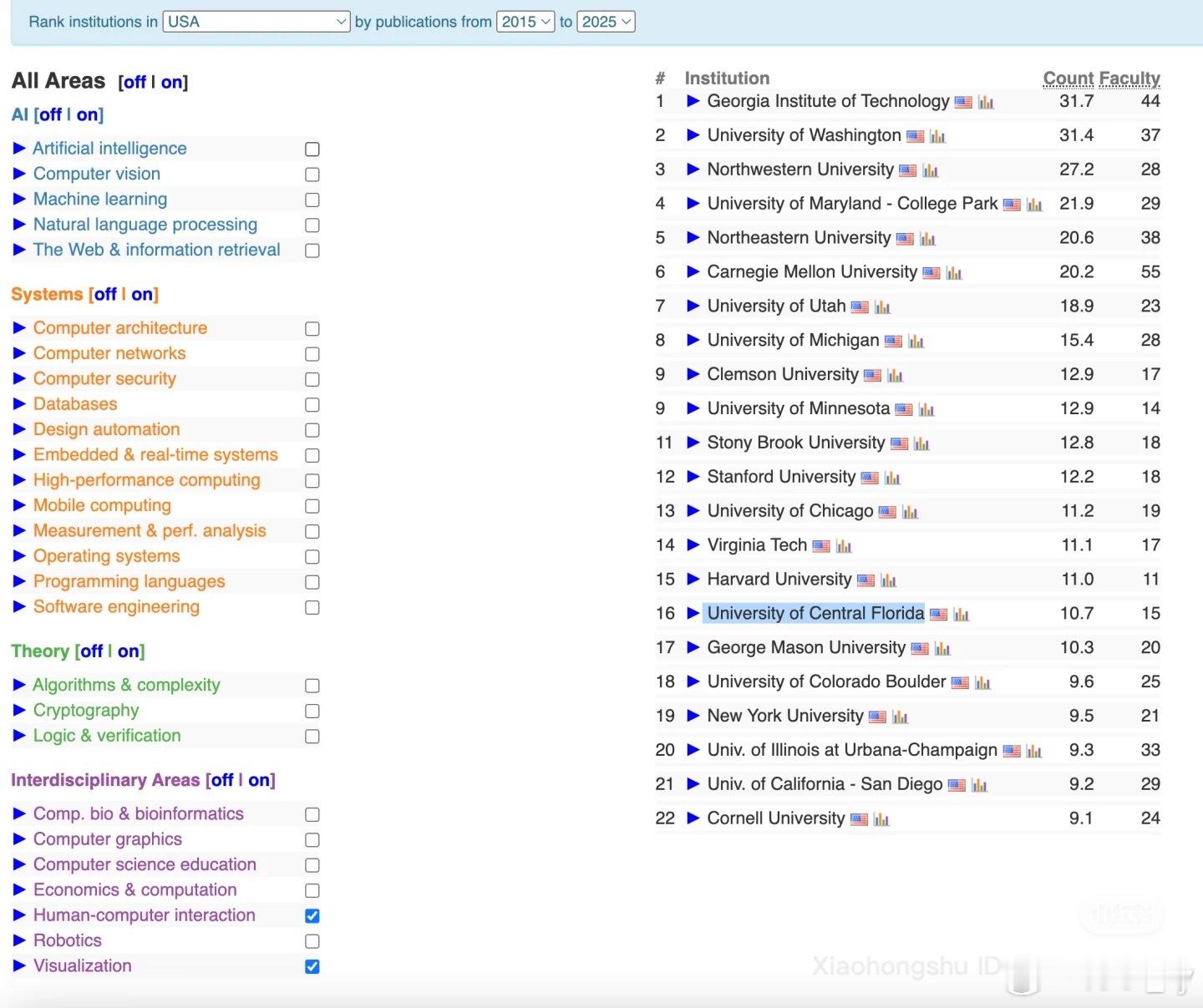Expand the Cornell University faculty list
1203x1008 pixels.
pyautogui.click(x=693, y=818)
